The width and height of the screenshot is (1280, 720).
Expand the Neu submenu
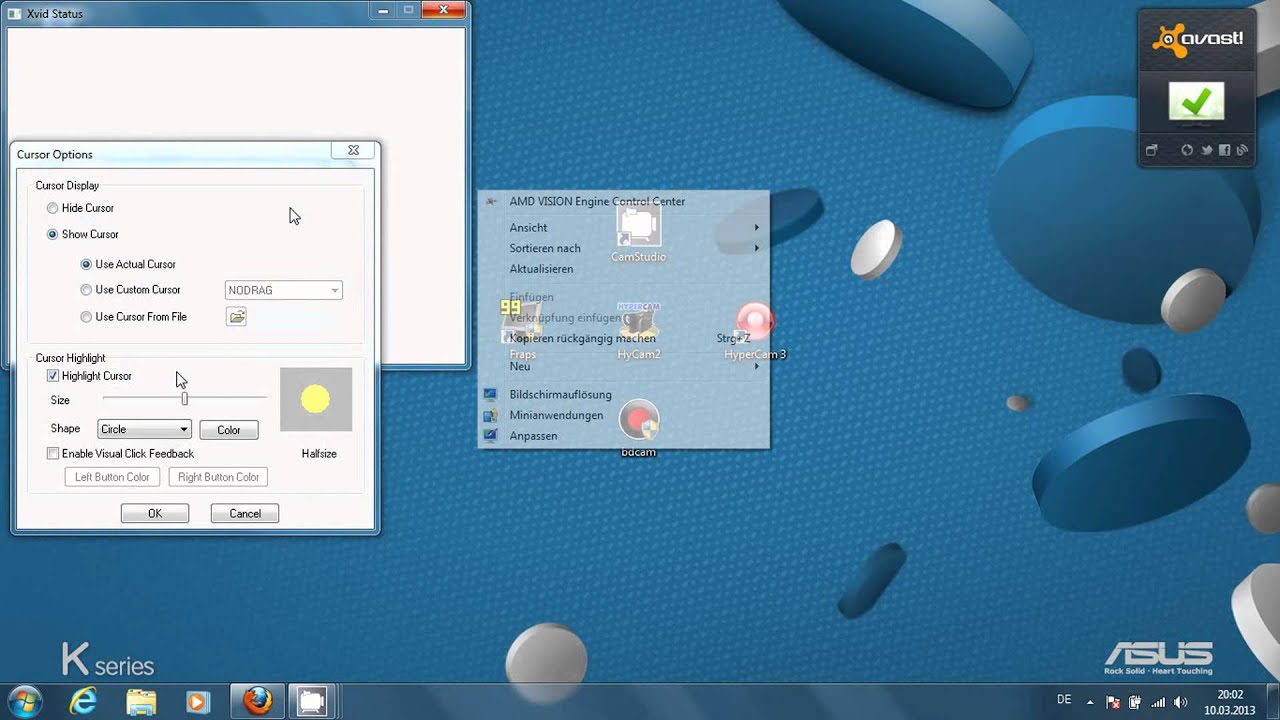624,366
